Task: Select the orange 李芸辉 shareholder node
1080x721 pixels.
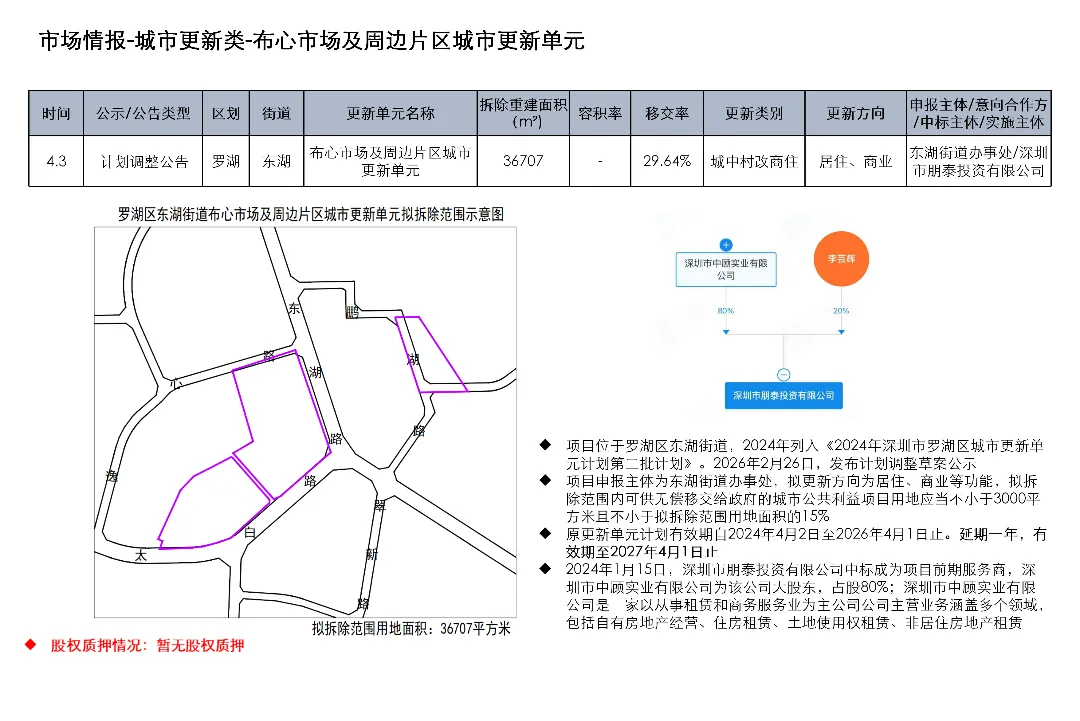Action: click(841, 259)
